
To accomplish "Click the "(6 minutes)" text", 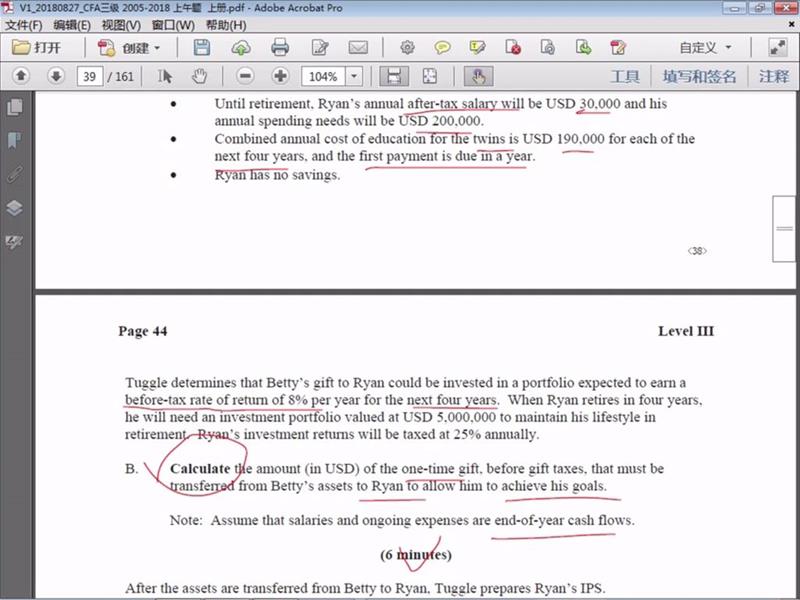I will [x=416, y=555].
